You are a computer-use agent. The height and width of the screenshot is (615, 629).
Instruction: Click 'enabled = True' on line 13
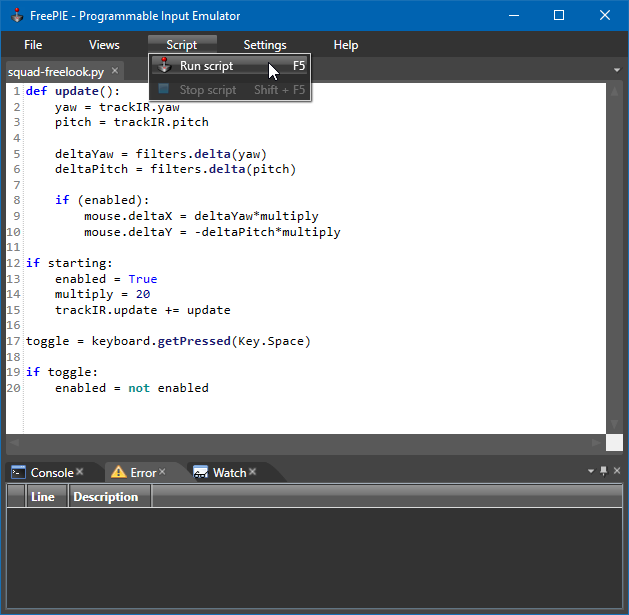tap(106, 278)
